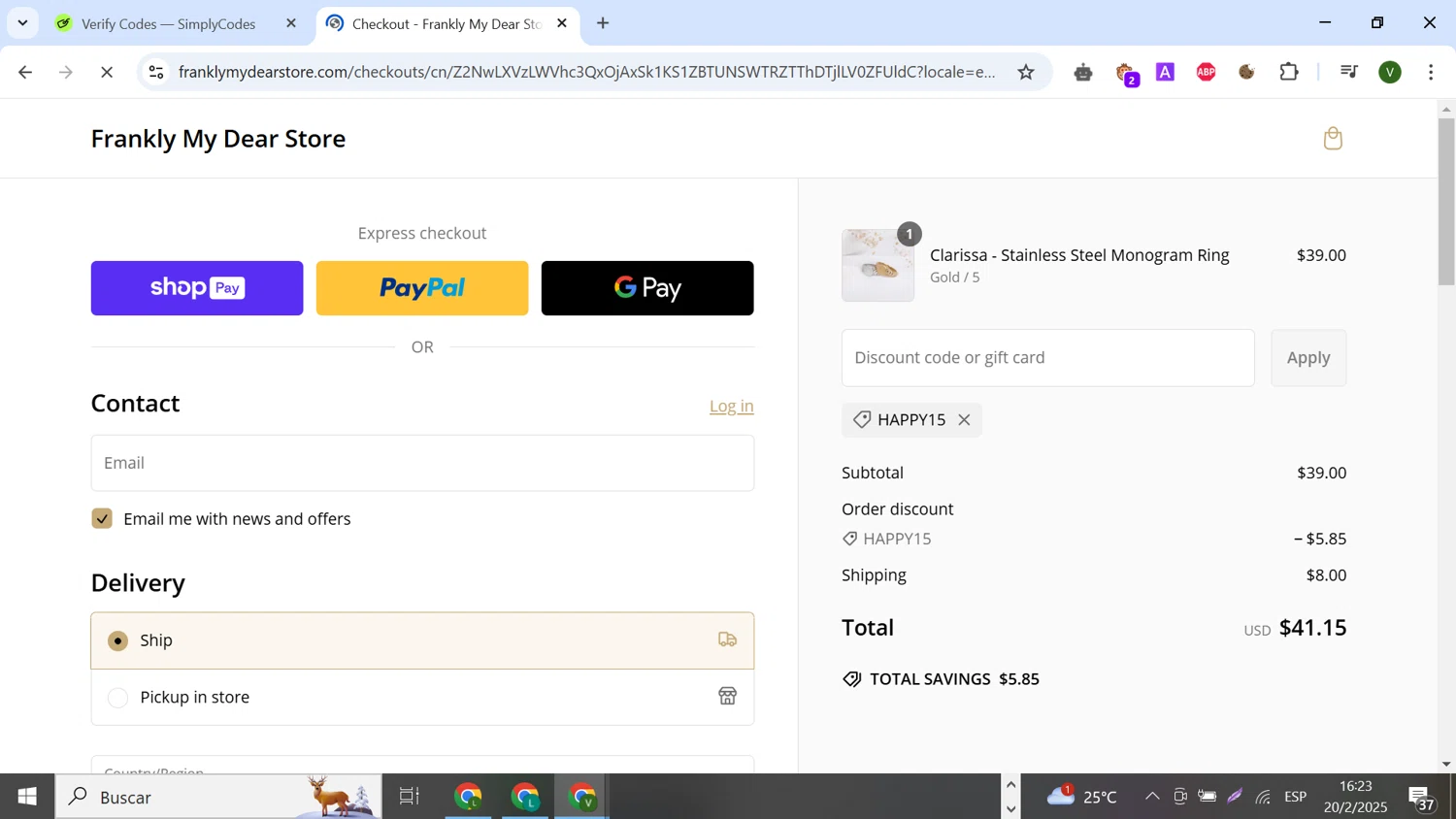Pay with PayPal button

(x=422, y=288)
